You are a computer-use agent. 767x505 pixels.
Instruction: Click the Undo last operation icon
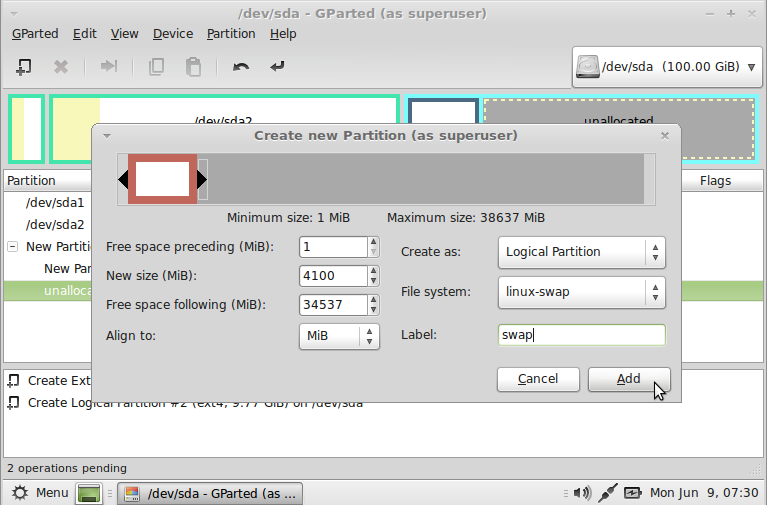[x=241, y=66]
